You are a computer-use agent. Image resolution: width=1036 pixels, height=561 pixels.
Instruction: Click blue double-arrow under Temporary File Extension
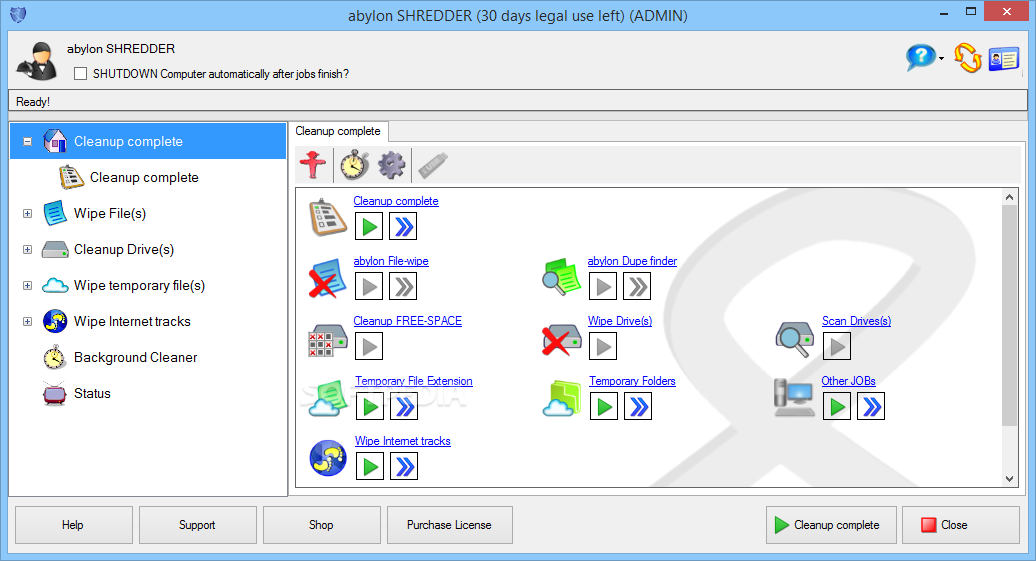[x=404, y=406]
